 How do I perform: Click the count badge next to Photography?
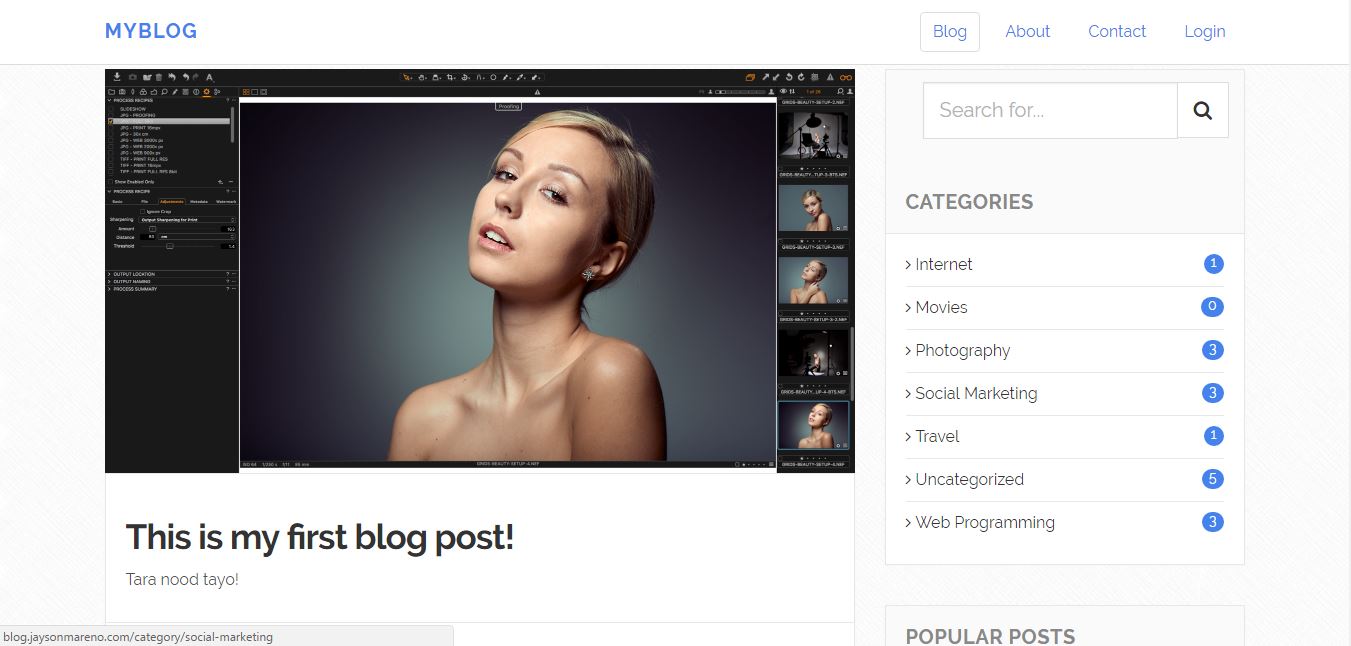pyautogui.click(x=1212, y=350)
